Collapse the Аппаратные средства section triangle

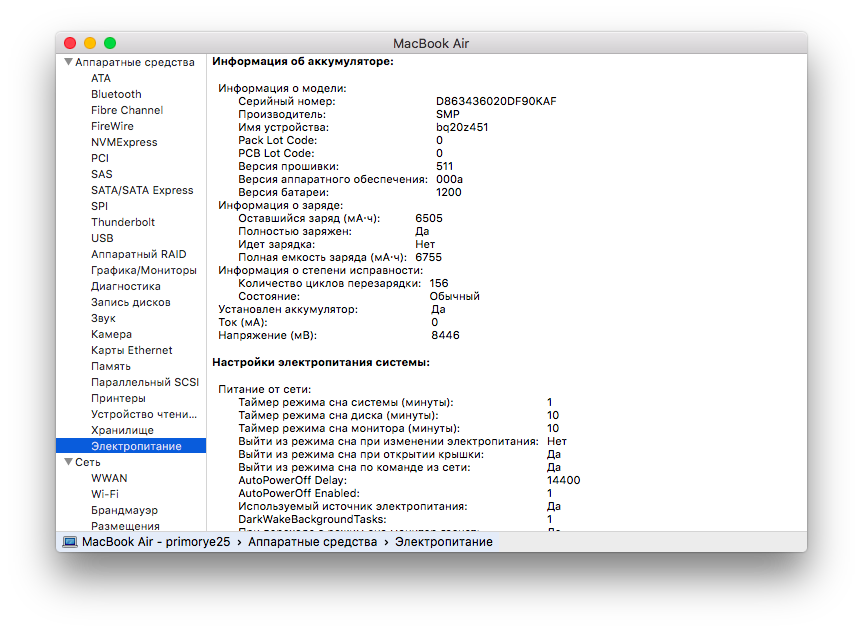coord(67,62)
